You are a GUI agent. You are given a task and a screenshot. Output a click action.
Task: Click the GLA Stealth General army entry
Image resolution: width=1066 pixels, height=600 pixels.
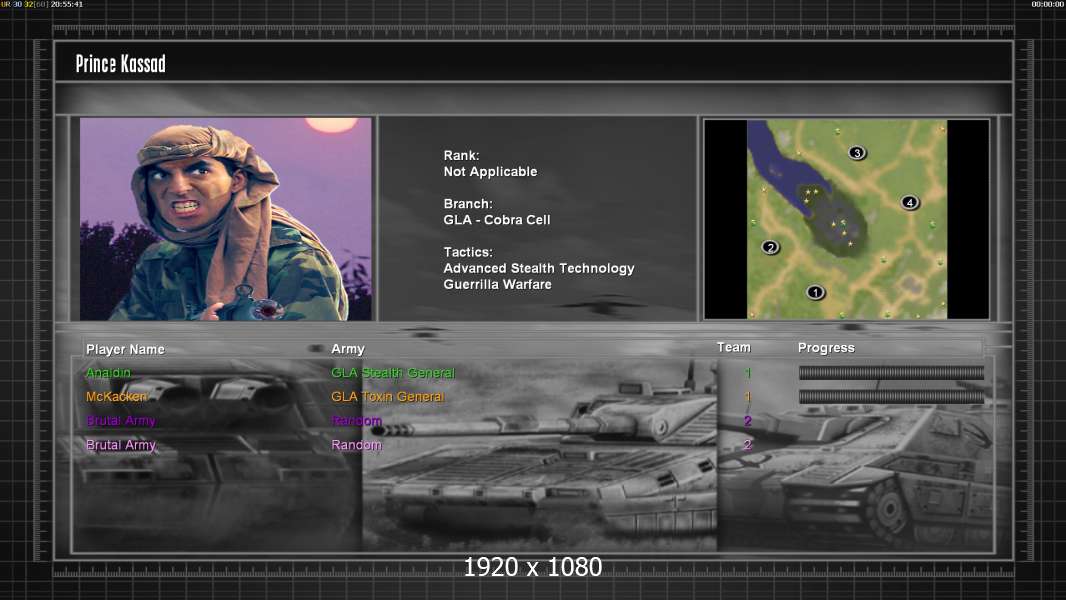[393, 372]
